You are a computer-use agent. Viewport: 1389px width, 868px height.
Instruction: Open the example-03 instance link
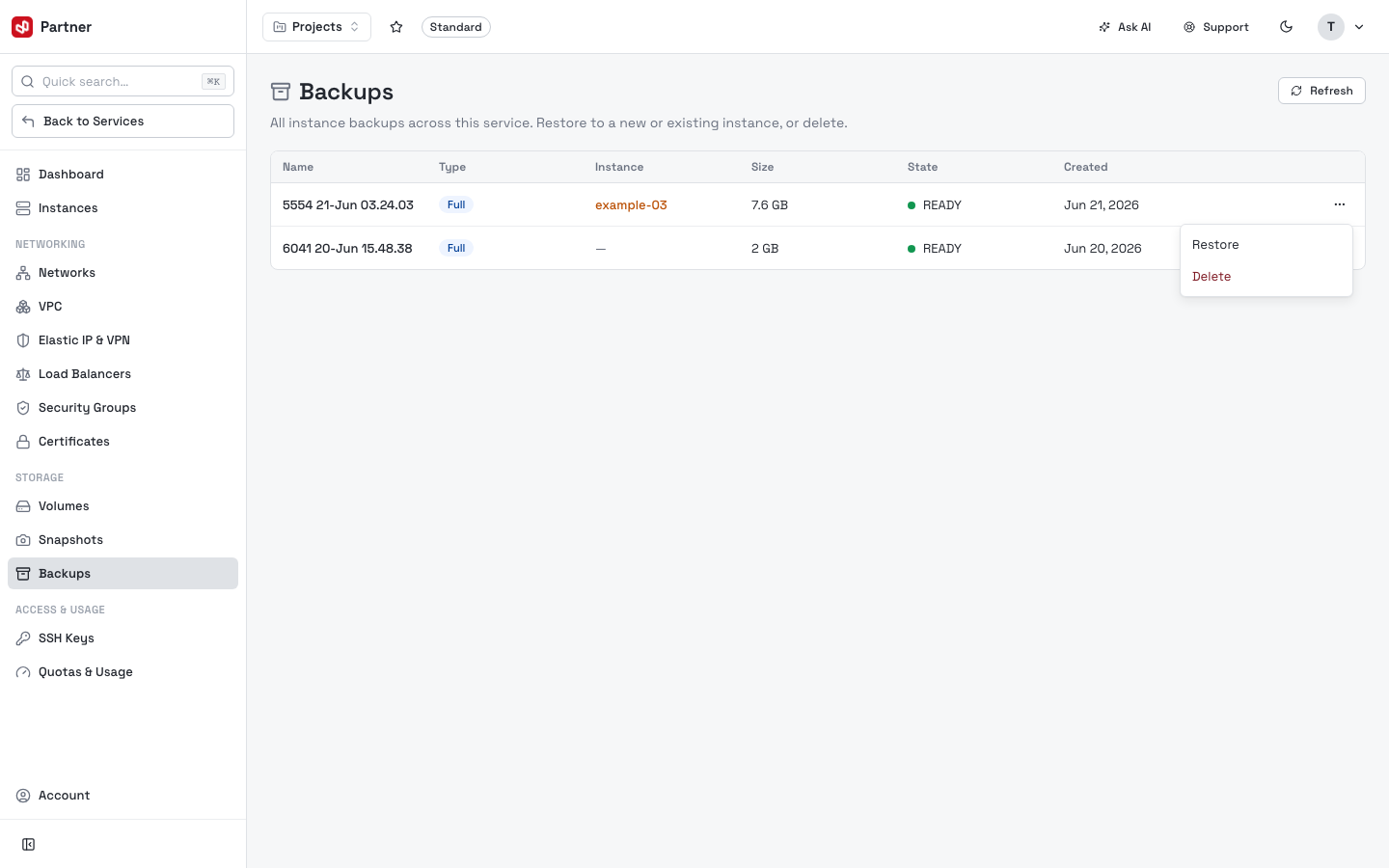click(631, 205)
